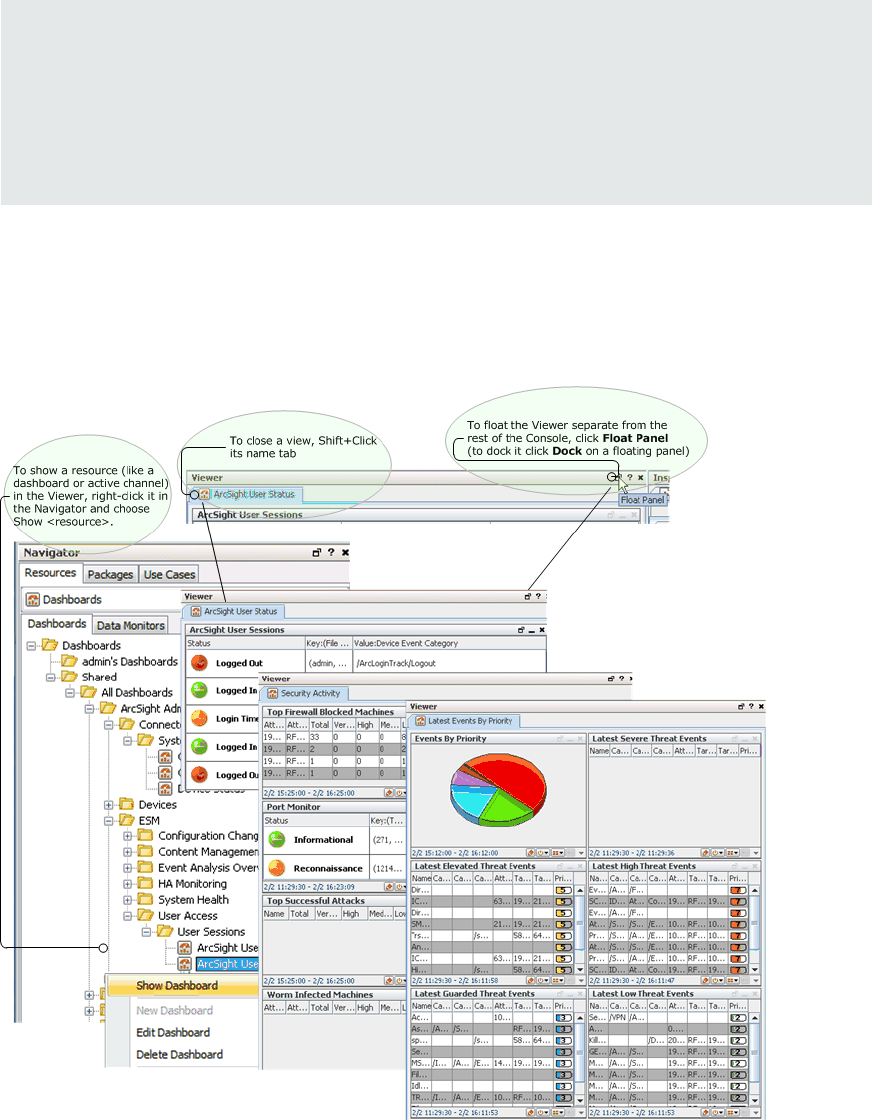Image resolution: width=872 pixels, height=1120 pixels.
Task: Collapse the ESM folder
Action: point(109,820)
